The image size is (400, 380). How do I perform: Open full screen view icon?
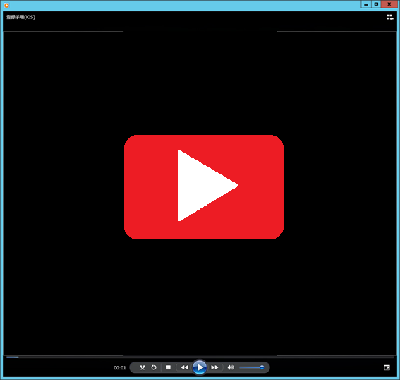(387, 367)
